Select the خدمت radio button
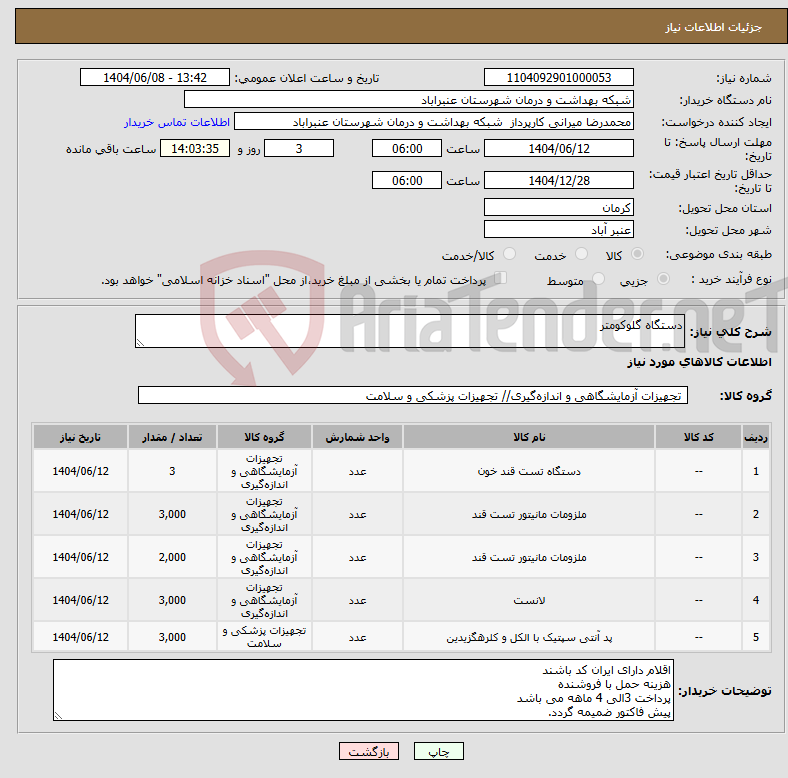Image resolution: width=788 pixels, height=778 pixels. click(x=581, y=254)
